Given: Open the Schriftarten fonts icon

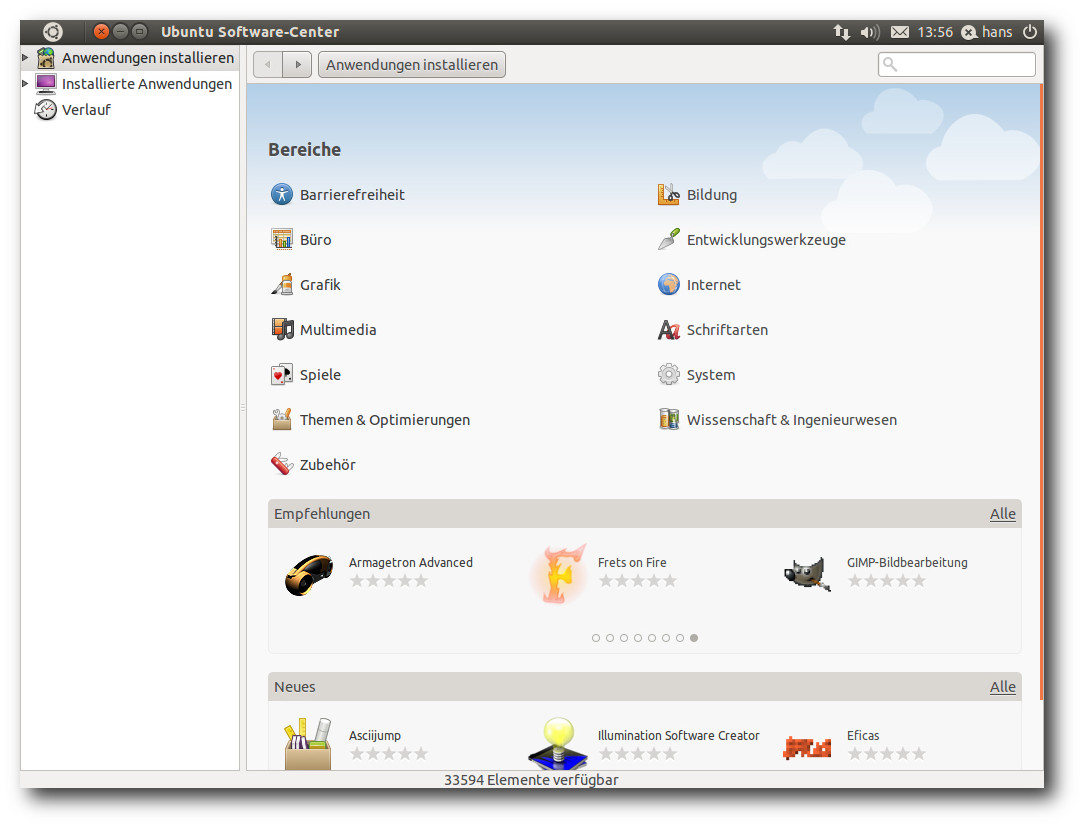Looking at the screenshot, I should coord(668,330).
